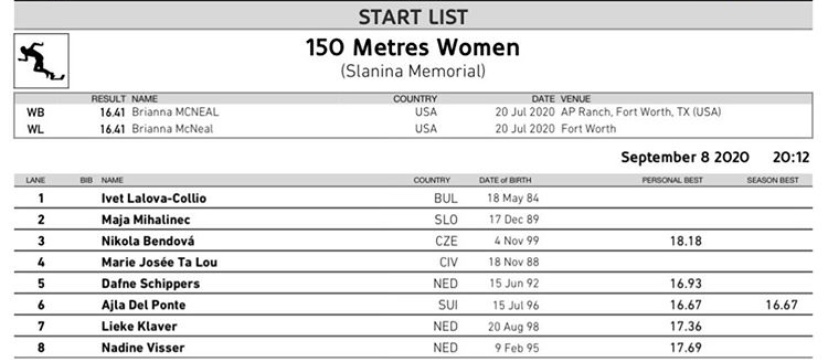Click Nadine Visser's date of birth

pyautogui.click(x=516, y=348)
